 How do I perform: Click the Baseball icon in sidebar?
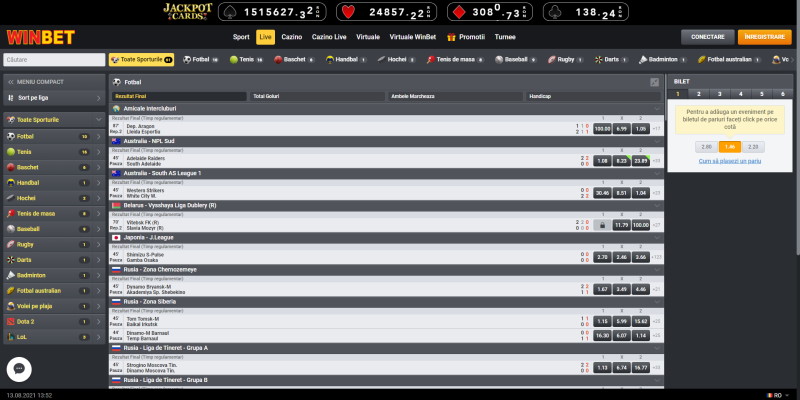coord(11,229)
